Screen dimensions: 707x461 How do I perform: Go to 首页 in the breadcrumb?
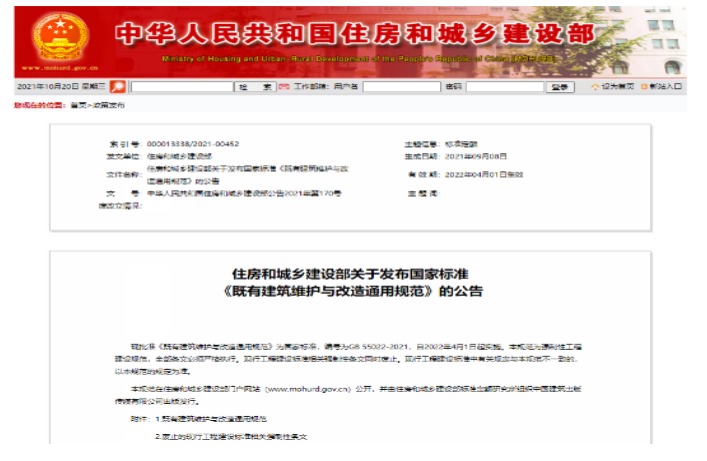click(78, 105)
